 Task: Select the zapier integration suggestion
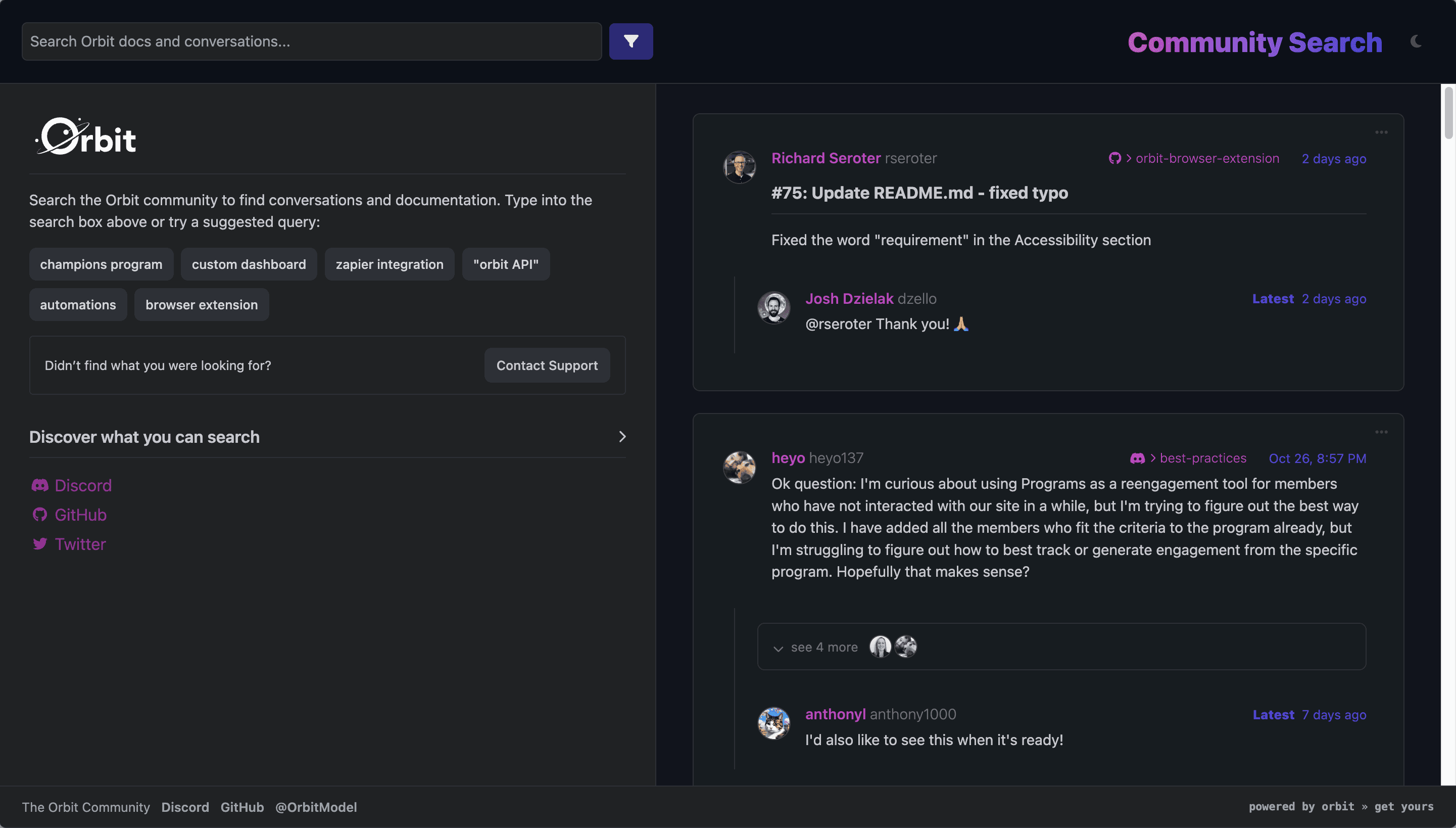[390, 264]
